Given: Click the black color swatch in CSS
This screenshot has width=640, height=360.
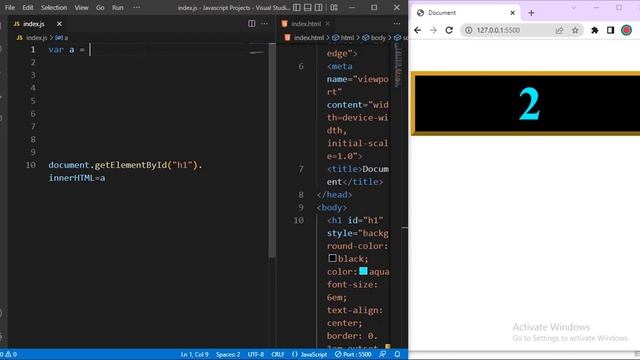Looking at the screenshot, I should (332, 258).
